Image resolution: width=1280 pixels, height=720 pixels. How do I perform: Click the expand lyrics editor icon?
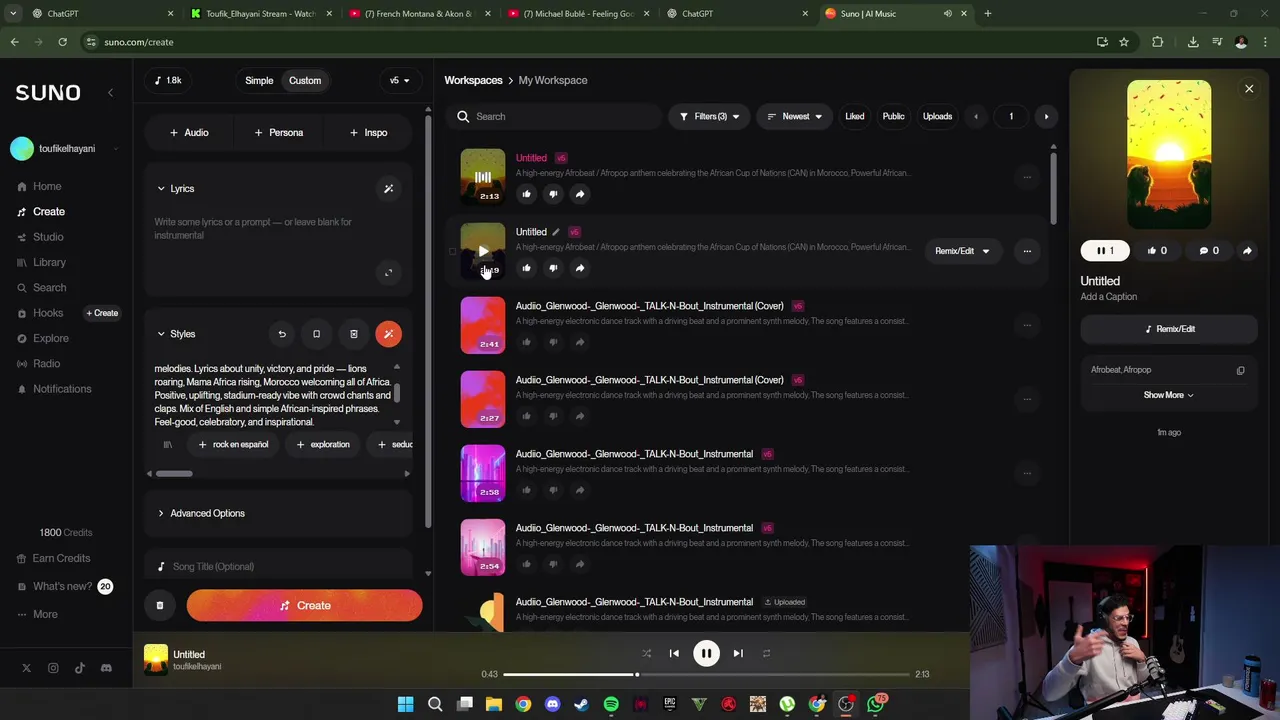coord(389,272)
